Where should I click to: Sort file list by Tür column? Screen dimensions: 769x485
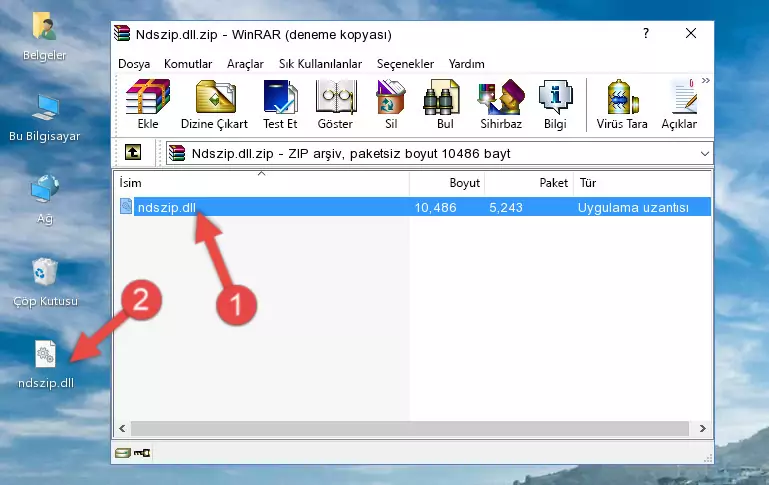pyautogui.click(x=642, y=183)
